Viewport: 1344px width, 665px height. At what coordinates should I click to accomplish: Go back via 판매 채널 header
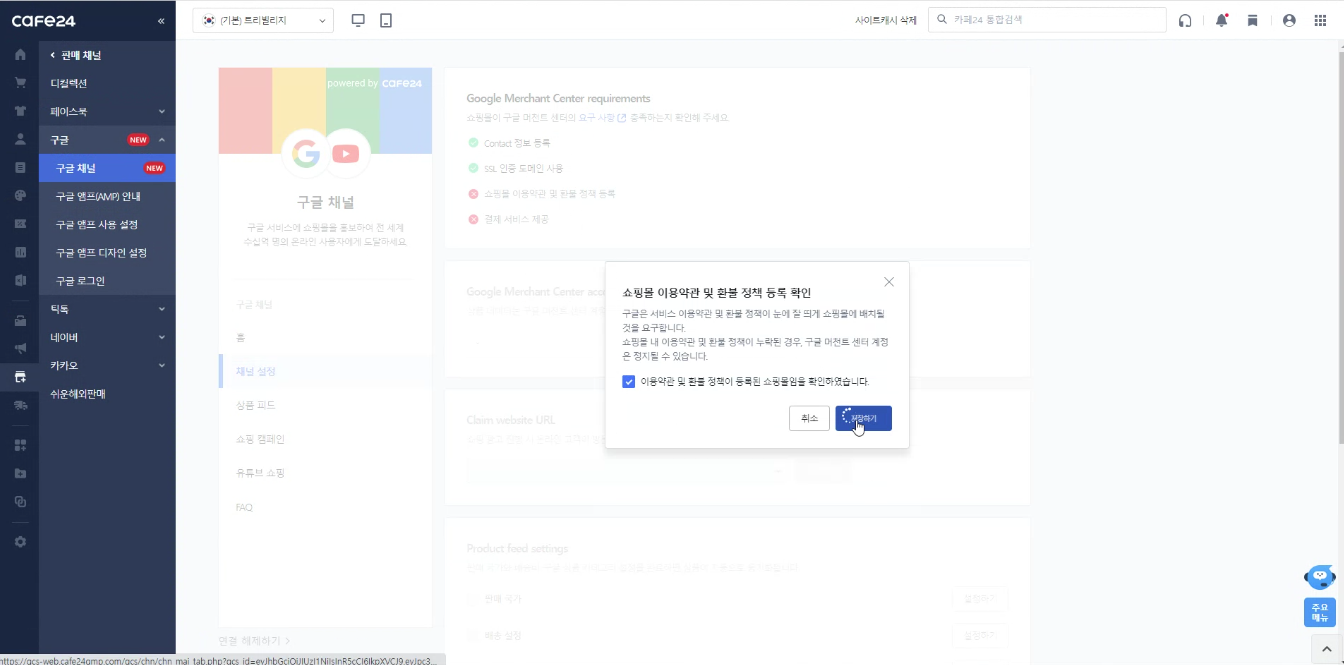coord(76,55)
